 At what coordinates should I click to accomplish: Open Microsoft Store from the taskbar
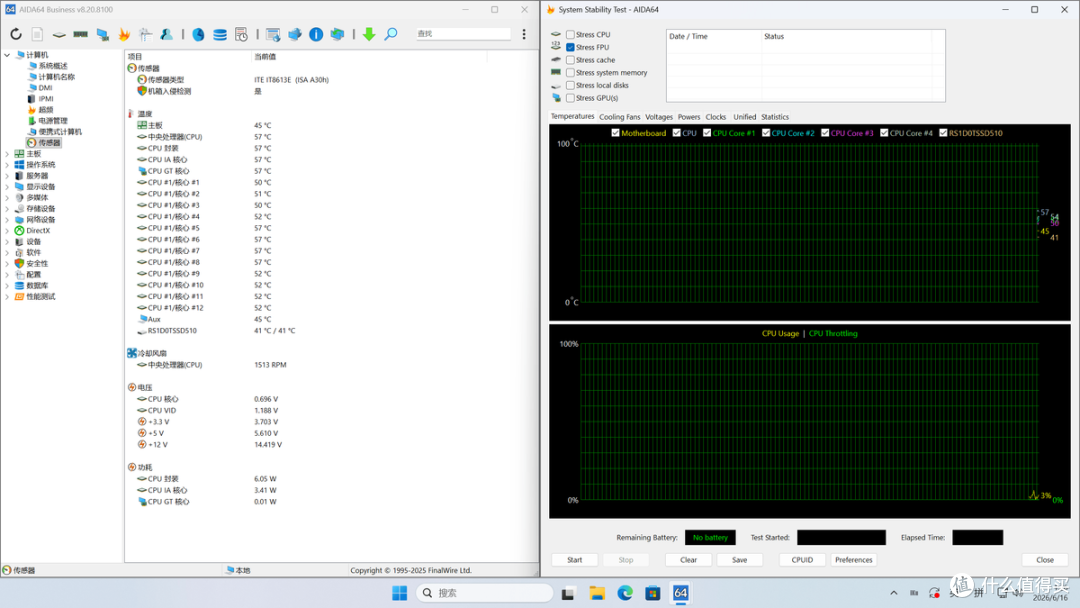pyautogui.click(x=653, y=593)
